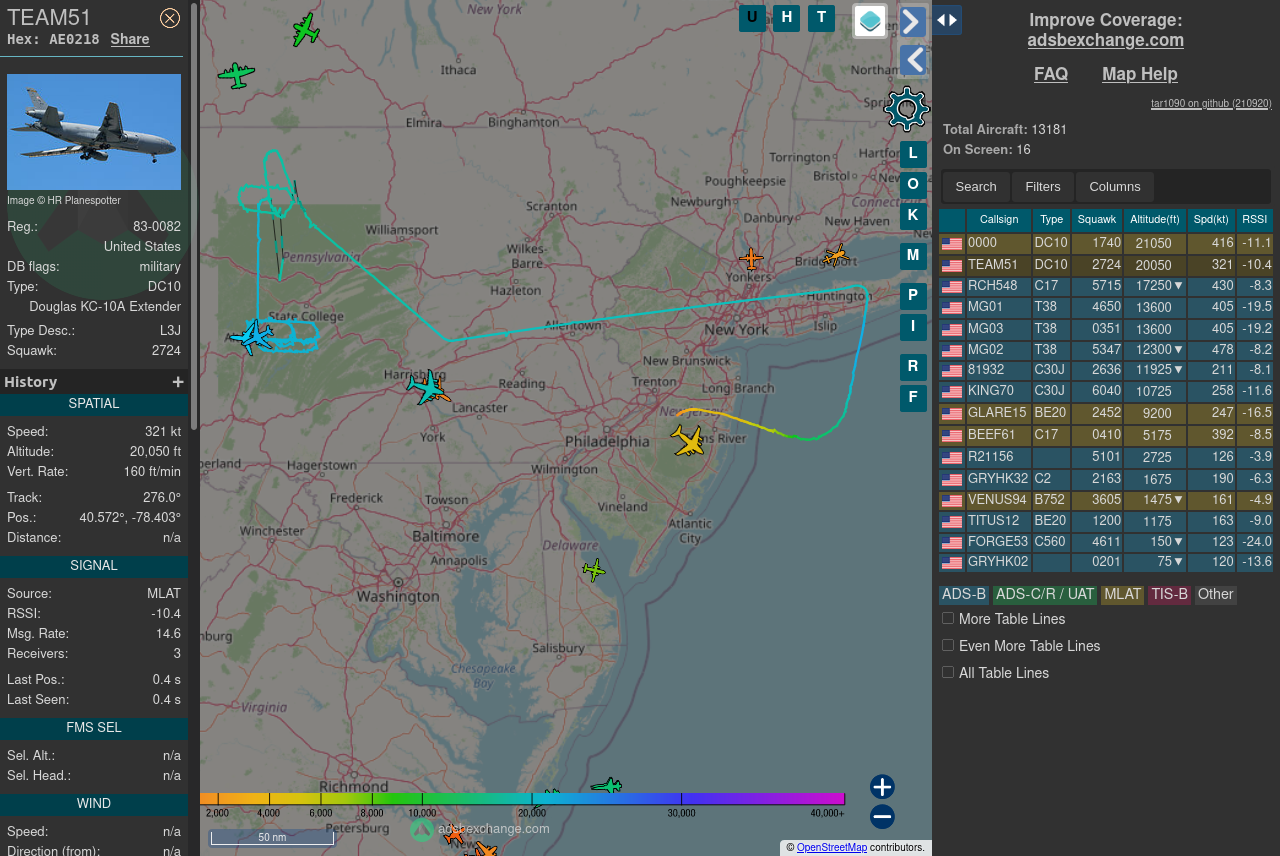Toggle the R map option button
1280x856 pixels.
click(913, 367)
